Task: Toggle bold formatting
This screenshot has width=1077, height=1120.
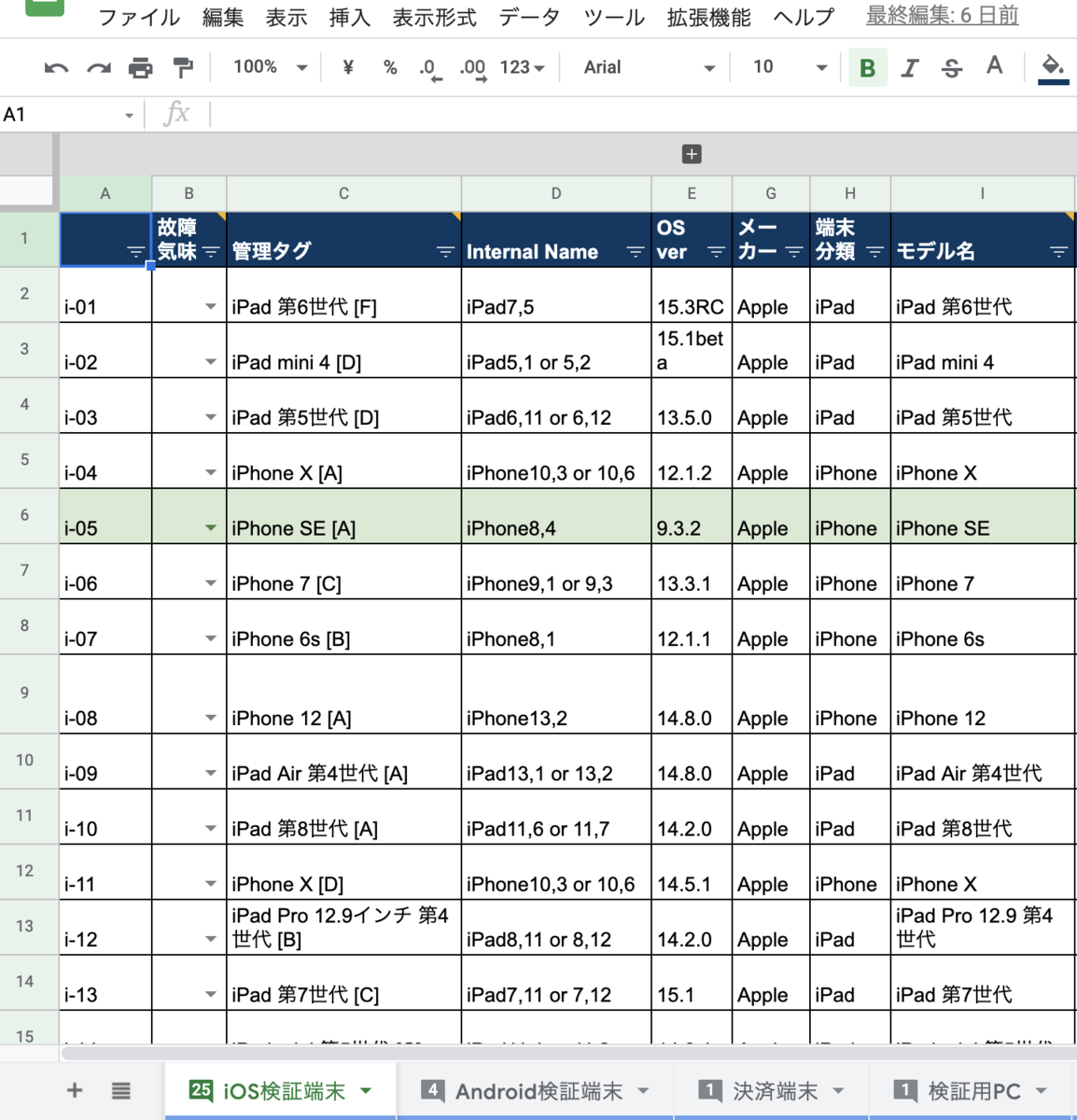Action: 868,67
